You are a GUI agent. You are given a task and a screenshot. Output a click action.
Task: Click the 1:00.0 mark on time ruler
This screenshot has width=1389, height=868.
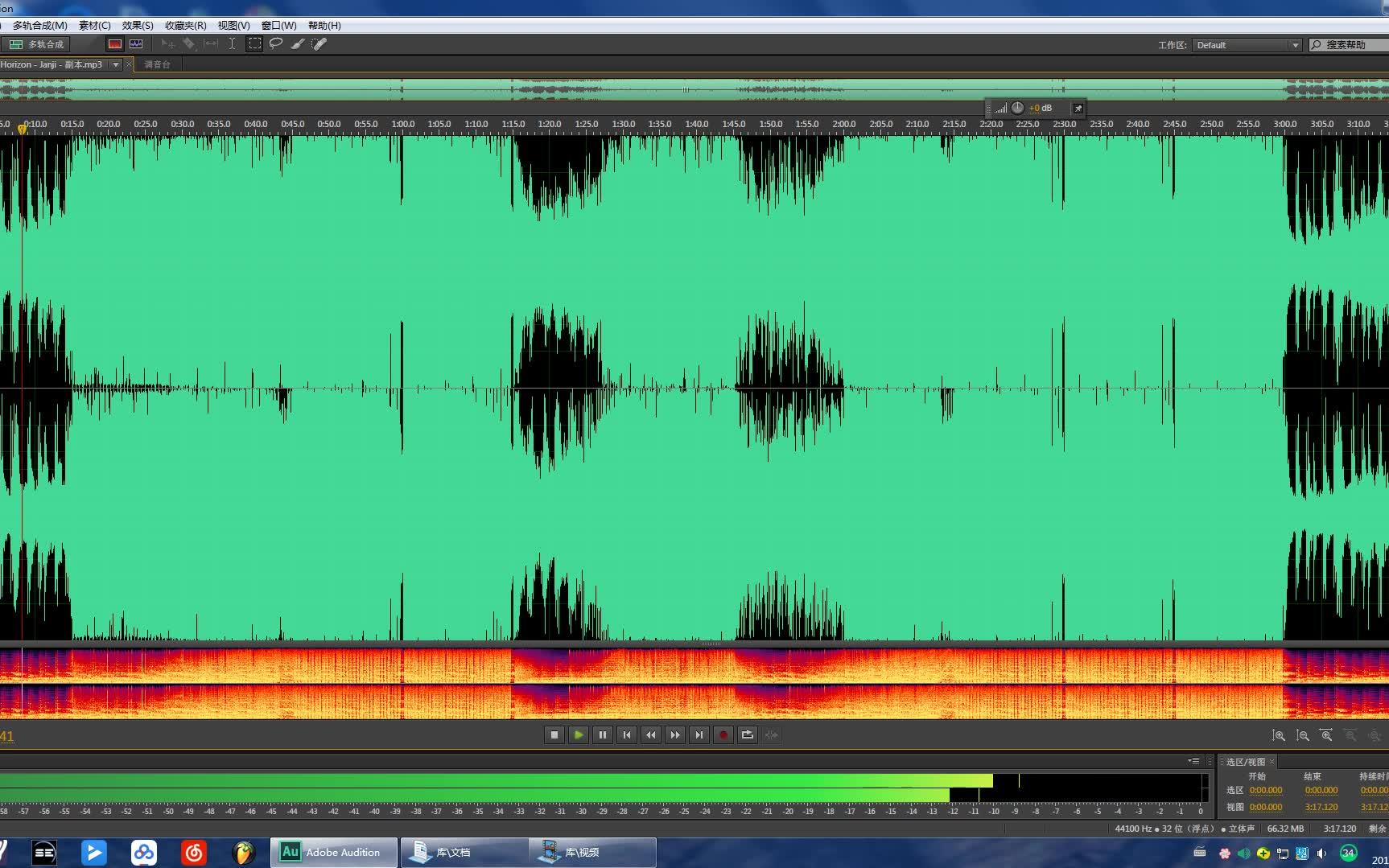click(403, 124)
